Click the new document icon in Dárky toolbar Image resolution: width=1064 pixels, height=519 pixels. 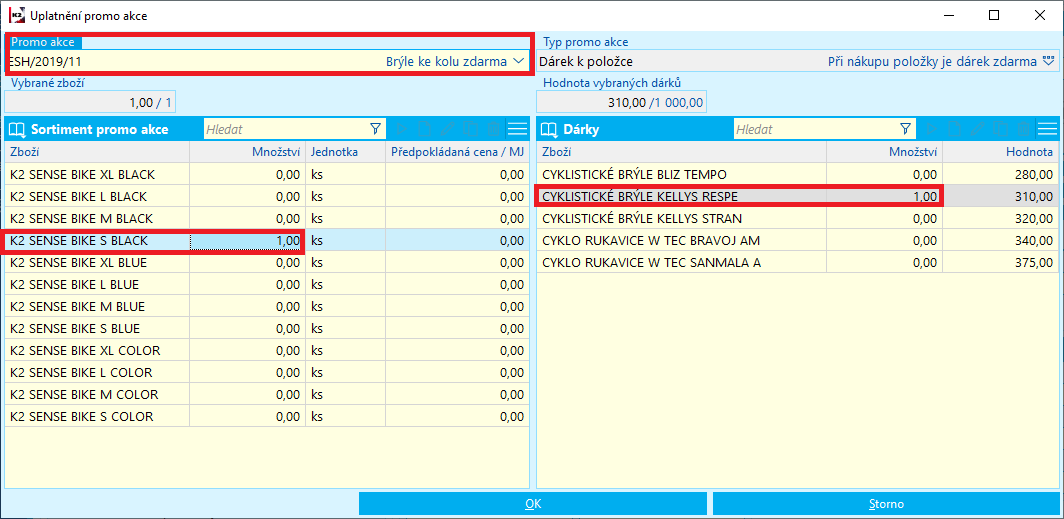click(x=953, y=129)
